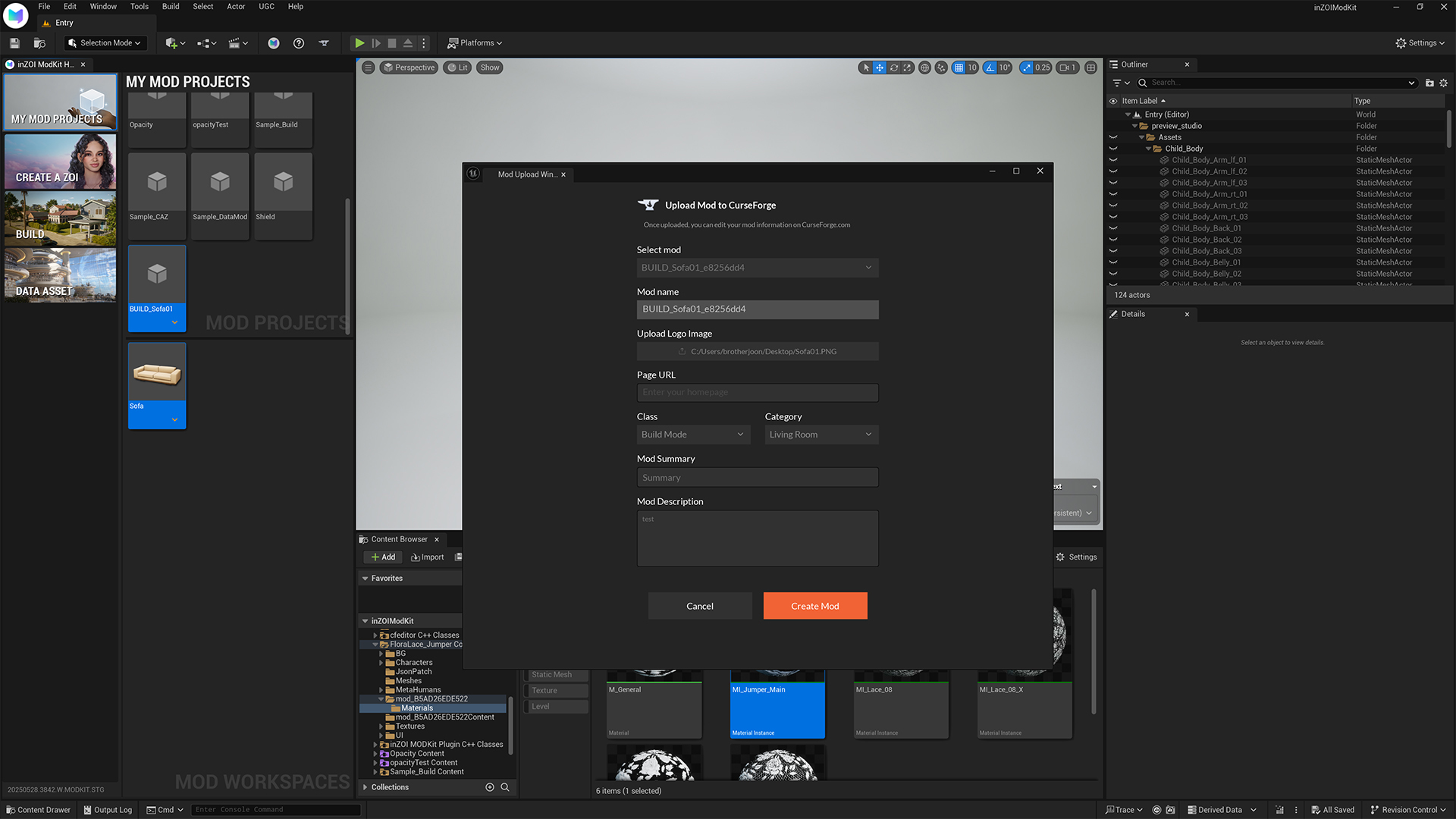This screenshot has width=1456, height=819.
Task: Click the world transform space globe icon
Action: tap(924, 67)
